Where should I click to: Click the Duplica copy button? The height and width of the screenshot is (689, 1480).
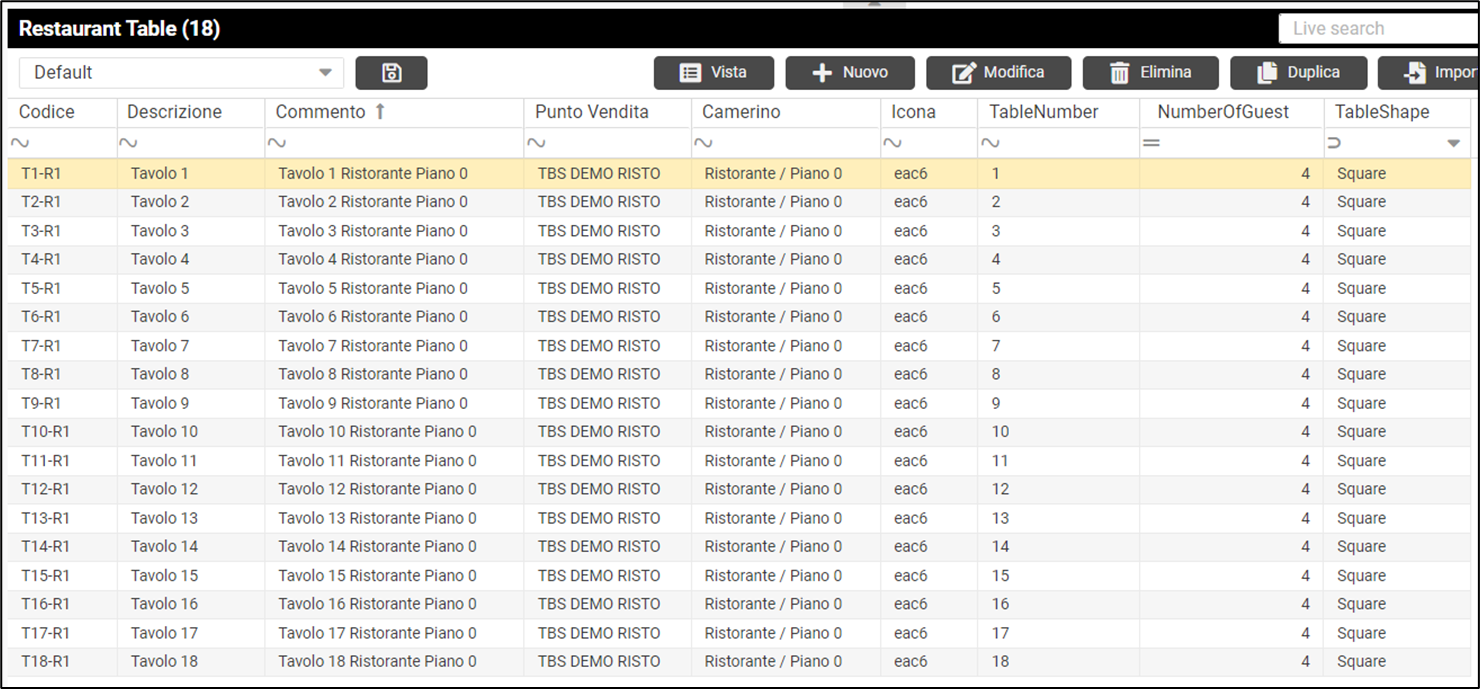coord(1298,73)
